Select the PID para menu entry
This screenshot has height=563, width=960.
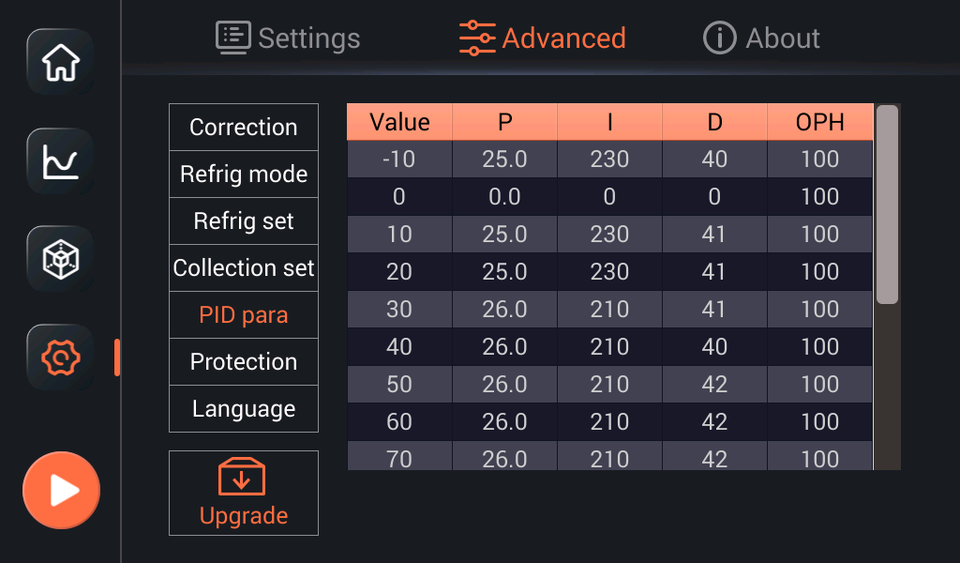click(x=243, y=315)
